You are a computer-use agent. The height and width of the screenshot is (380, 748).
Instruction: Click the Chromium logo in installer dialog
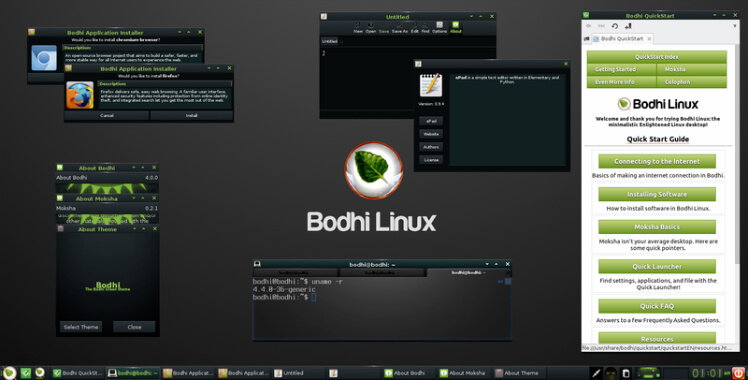pos(44,58)
